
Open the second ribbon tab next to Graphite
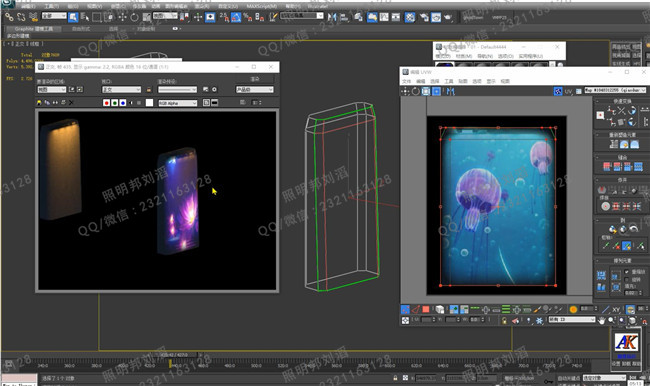click(81, 29)
